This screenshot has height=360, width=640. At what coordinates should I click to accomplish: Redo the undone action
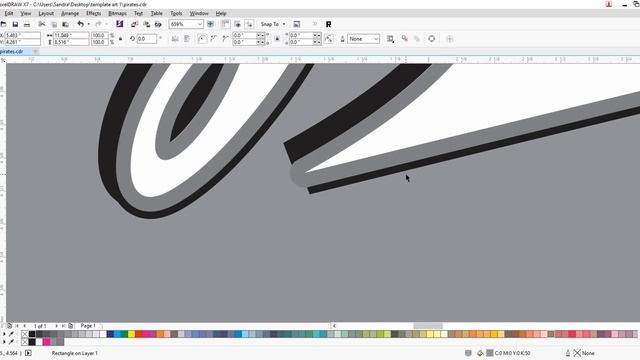tap(98, 24)
